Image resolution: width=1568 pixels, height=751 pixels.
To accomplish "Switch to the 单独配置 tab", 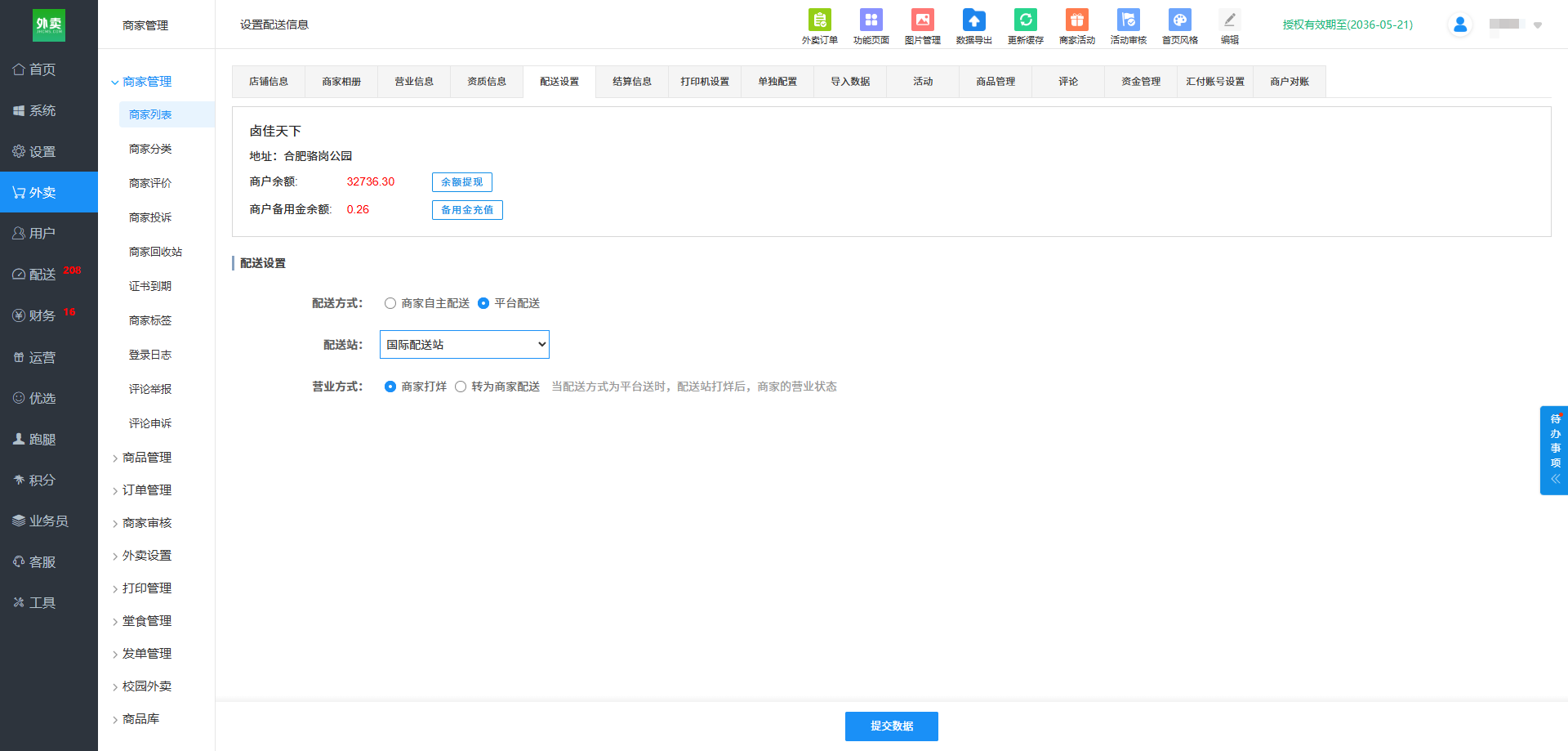I will coord(777,82).
